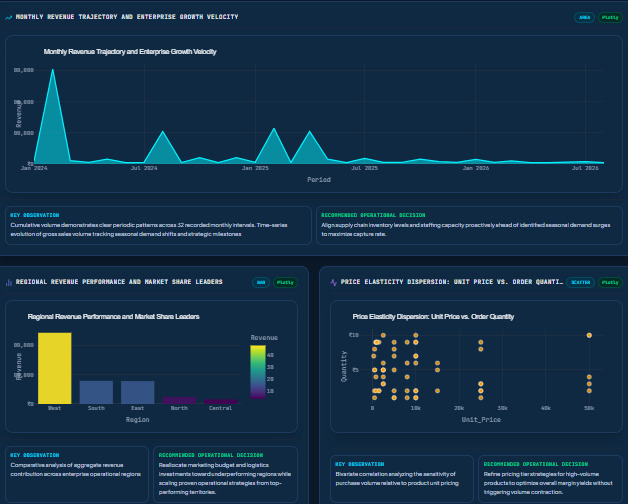Select the Central region bar
This screenshot has width=628, height=504.
[221, 401]
